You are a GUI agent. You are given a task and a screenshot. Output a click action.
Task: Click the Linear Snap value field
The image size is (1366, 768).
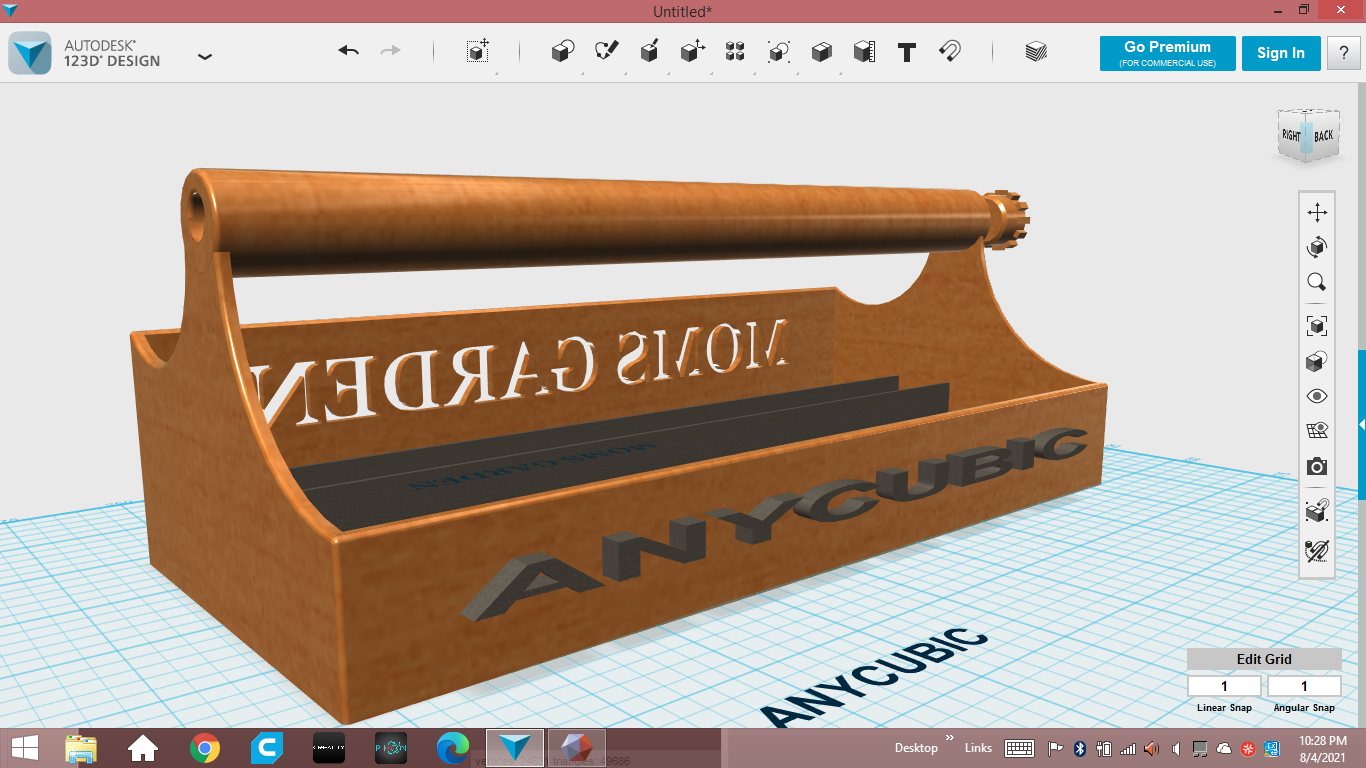[x=1224, y=686]
